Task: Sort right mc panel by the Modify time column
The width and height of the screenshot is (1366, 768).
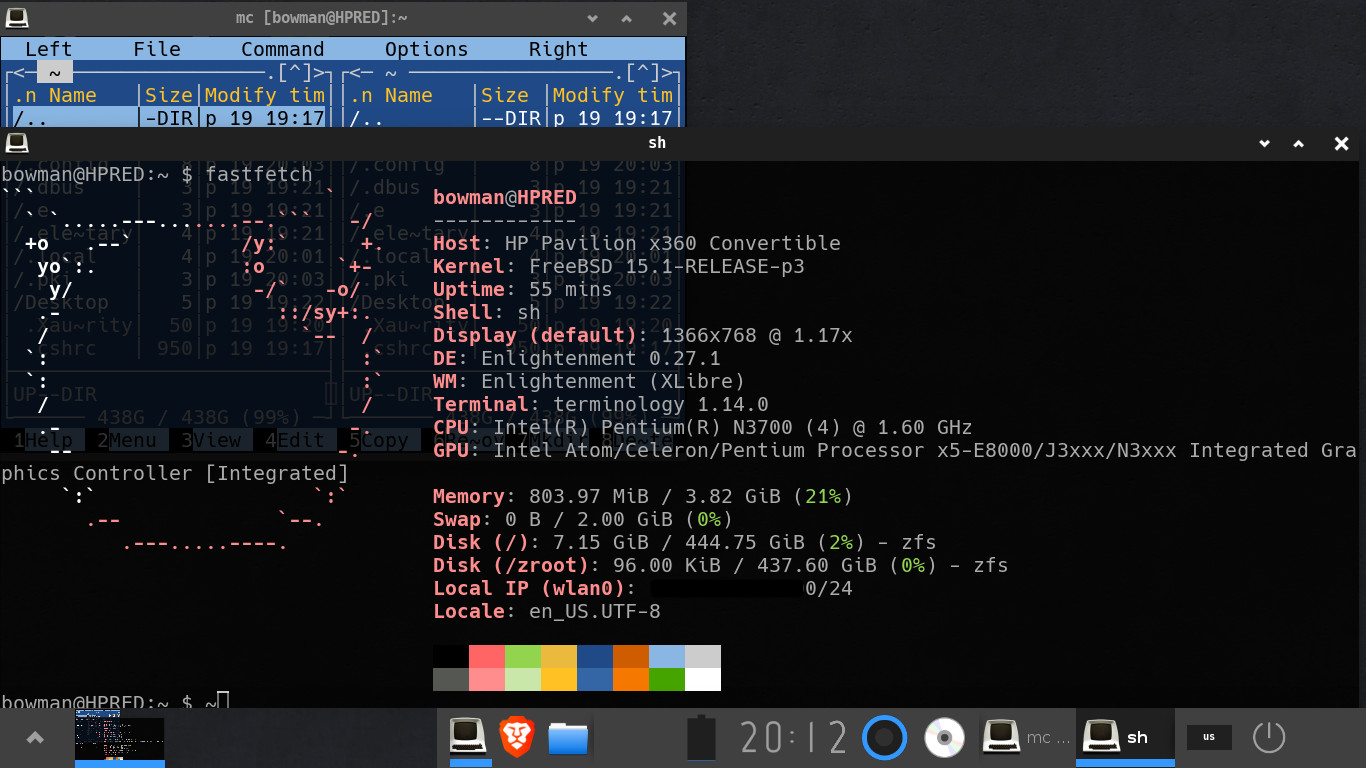Action: pos(613,95)
